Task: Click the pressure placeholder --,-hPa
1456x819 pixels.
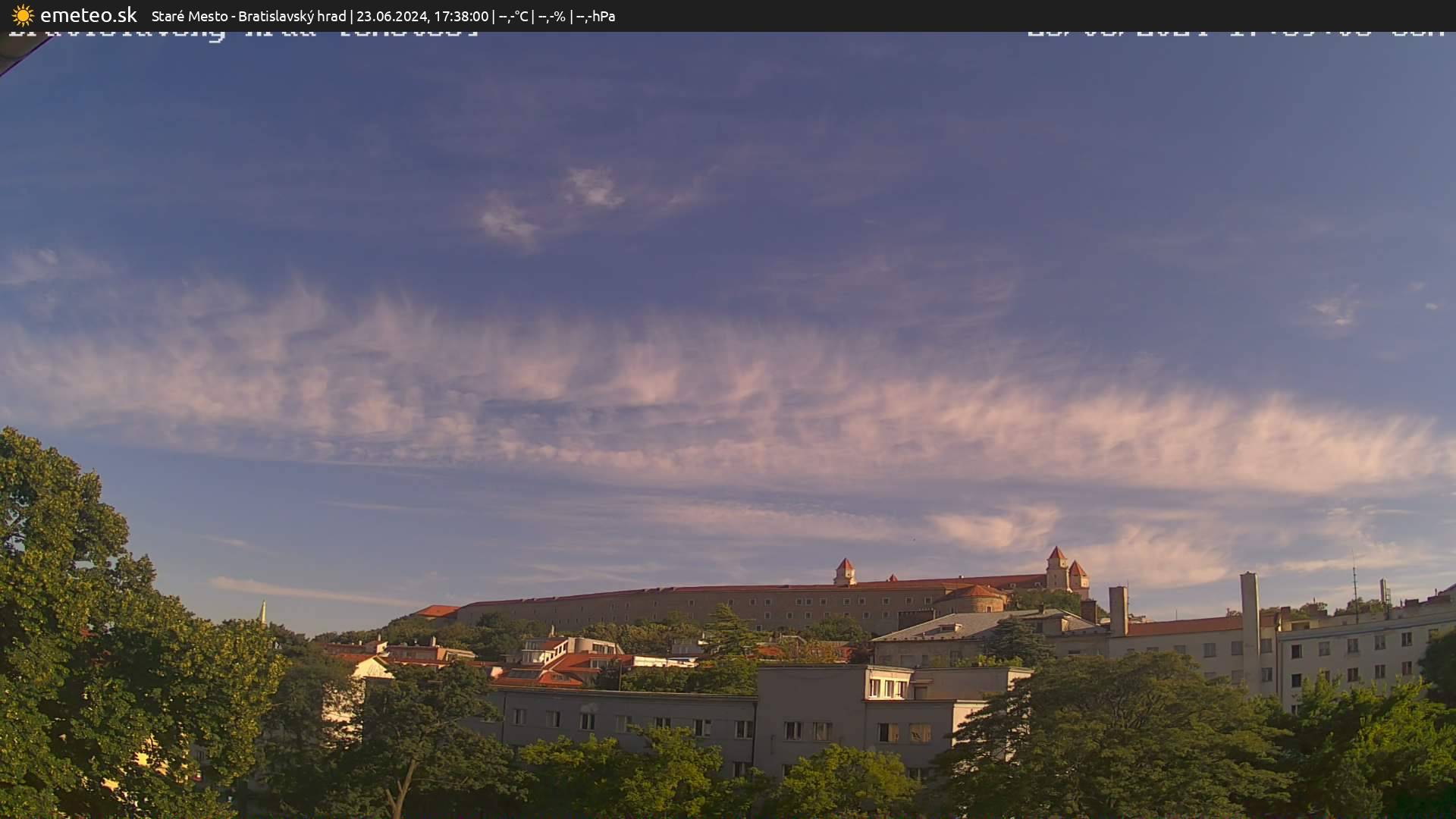Action: (598, 15)
